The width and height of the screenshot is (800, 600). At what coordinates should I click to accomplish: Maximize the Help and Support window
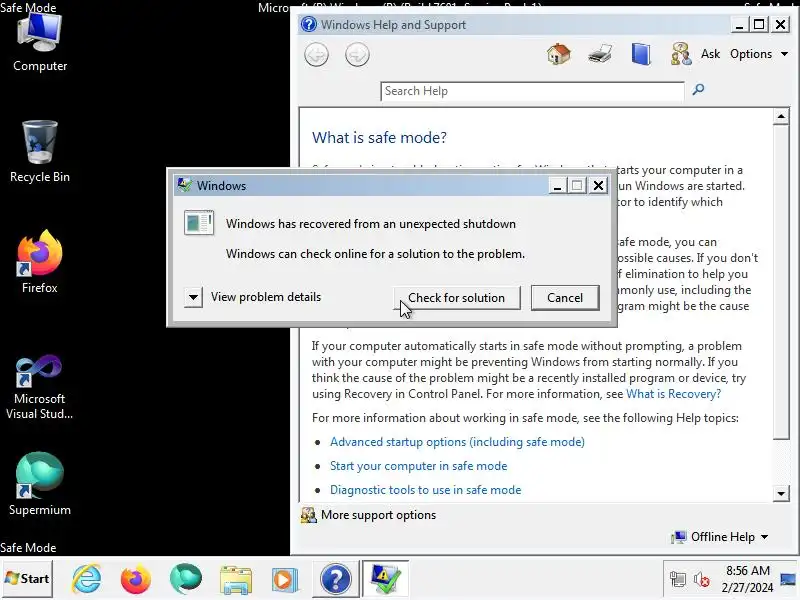759,24
